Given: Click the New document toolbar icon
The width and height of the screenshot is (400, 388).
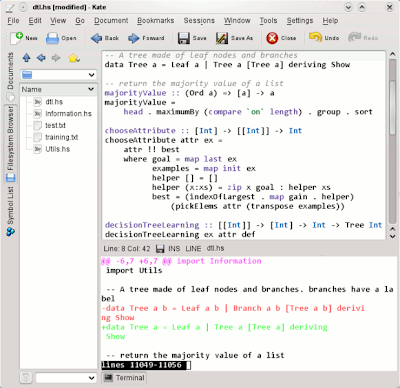Looking at the screenshot, I should pos(17,38).
